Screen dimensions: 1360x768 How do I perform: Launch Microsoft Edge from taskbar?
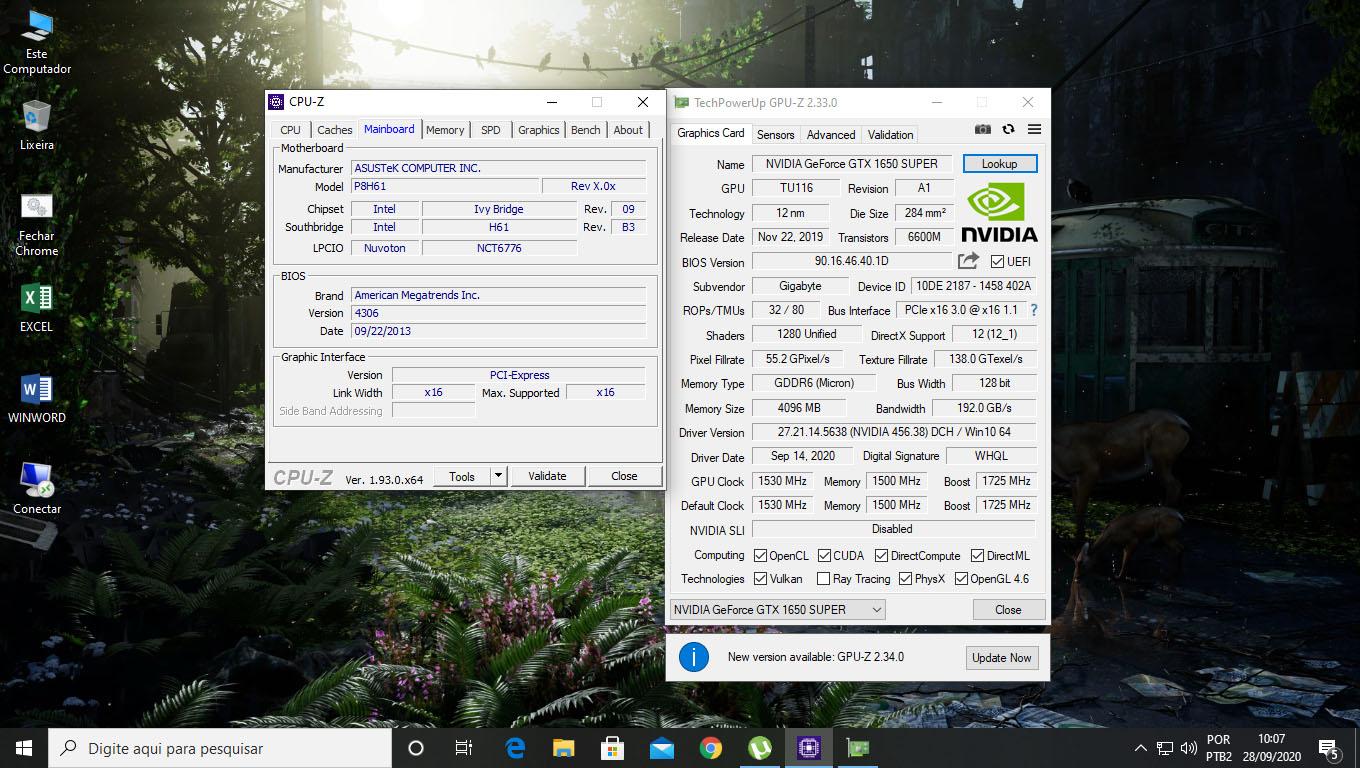[515, 748]
